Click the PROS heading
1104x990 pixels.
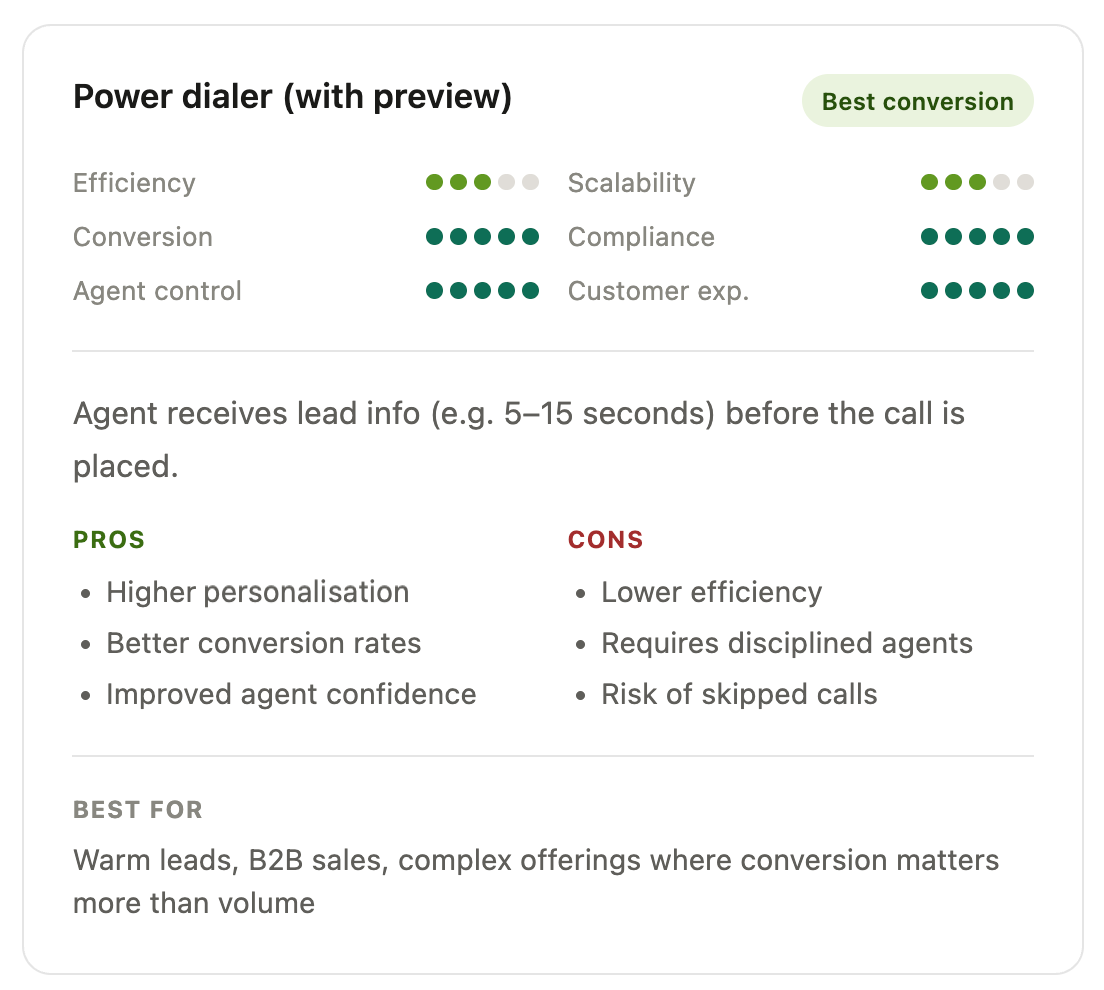[109, 539]
